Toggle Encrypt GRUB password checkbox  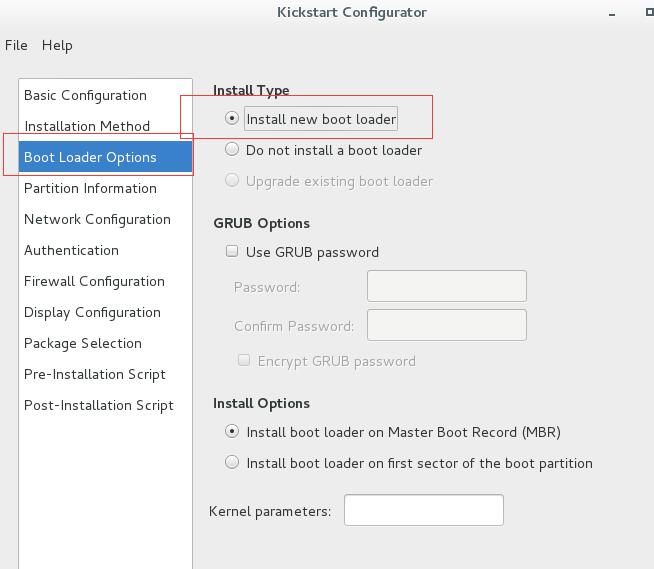click(x=244, y=360)
